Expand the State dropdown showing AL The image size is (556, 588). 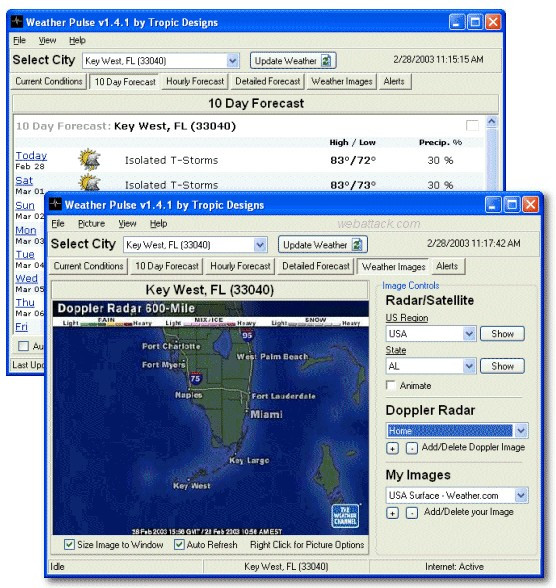tap(469, 366)
